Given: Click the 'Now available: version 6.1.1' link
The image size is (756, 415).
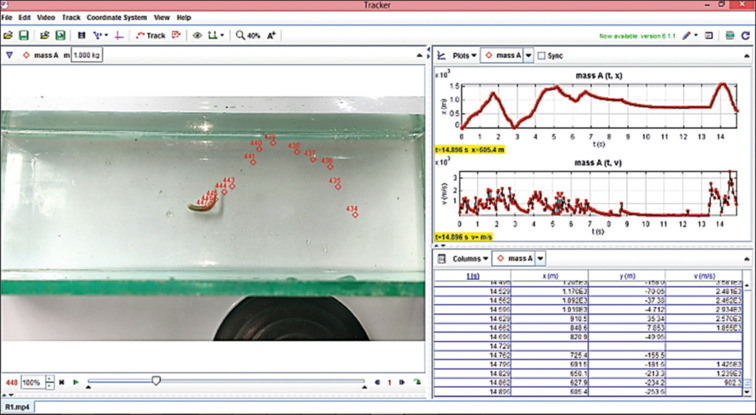Looking at the screenshot, I should [x=634, y=35].
